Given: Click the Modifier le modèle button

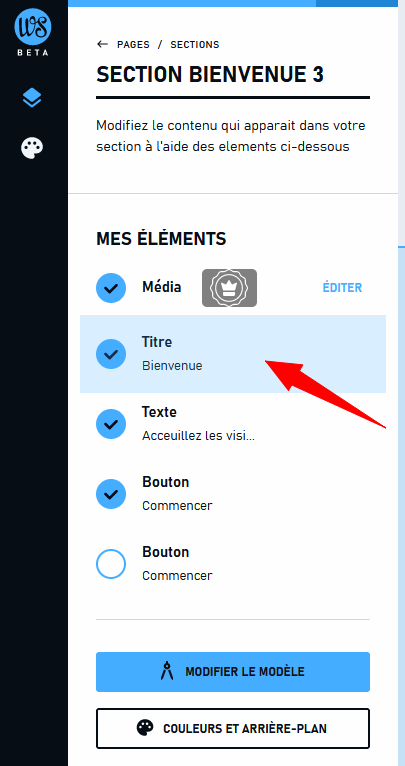Looking at the screenshot, I should coord(233,672).
